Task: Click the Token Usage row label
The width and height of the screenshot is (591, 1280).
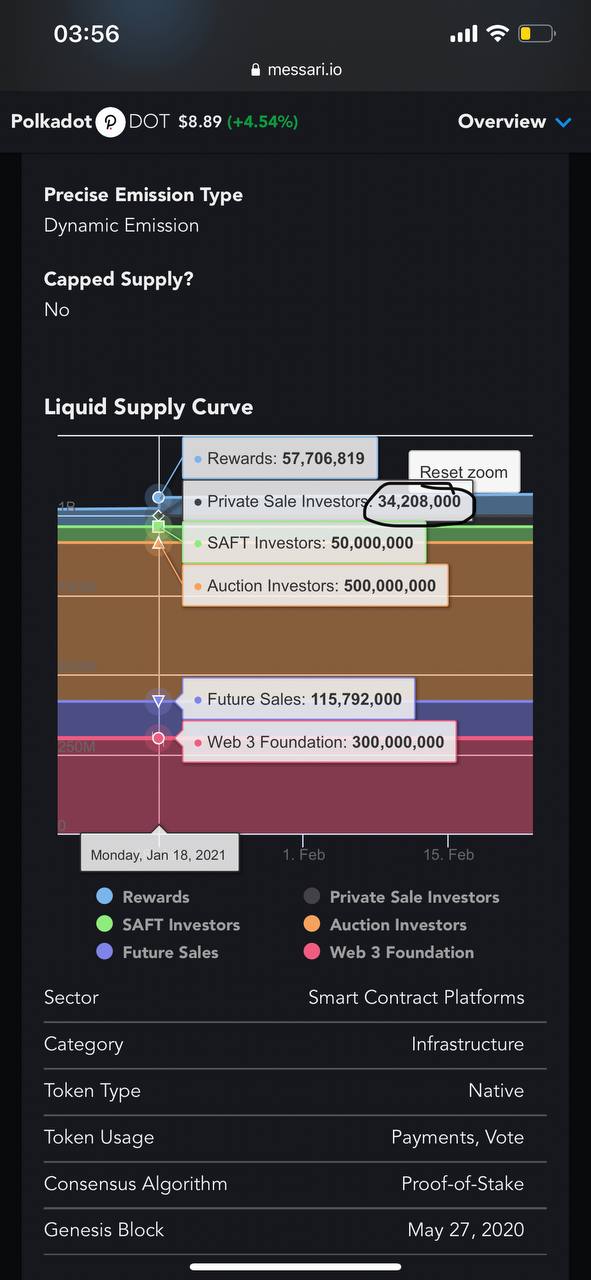Action: (x=99, y=1137)
